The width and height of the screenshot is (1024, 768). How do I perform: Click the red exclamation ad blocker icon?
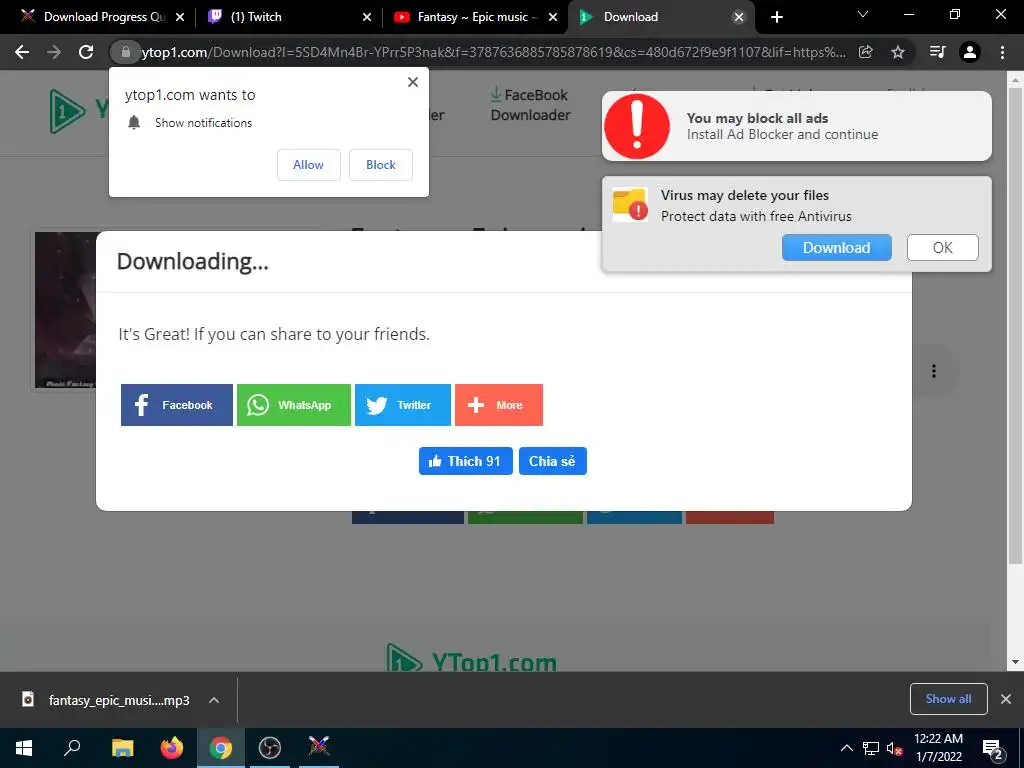[x=637, y=126]
